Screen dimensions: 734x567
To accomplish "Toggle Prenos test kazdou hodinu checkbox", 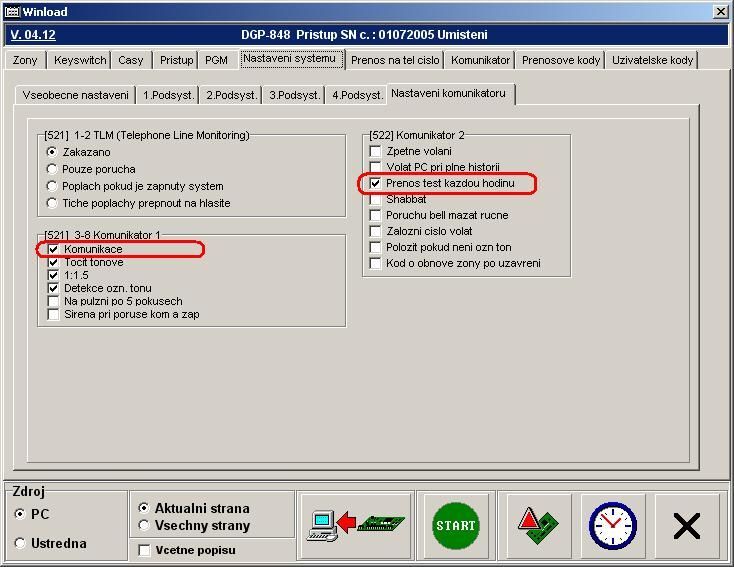I will point(375,184).
